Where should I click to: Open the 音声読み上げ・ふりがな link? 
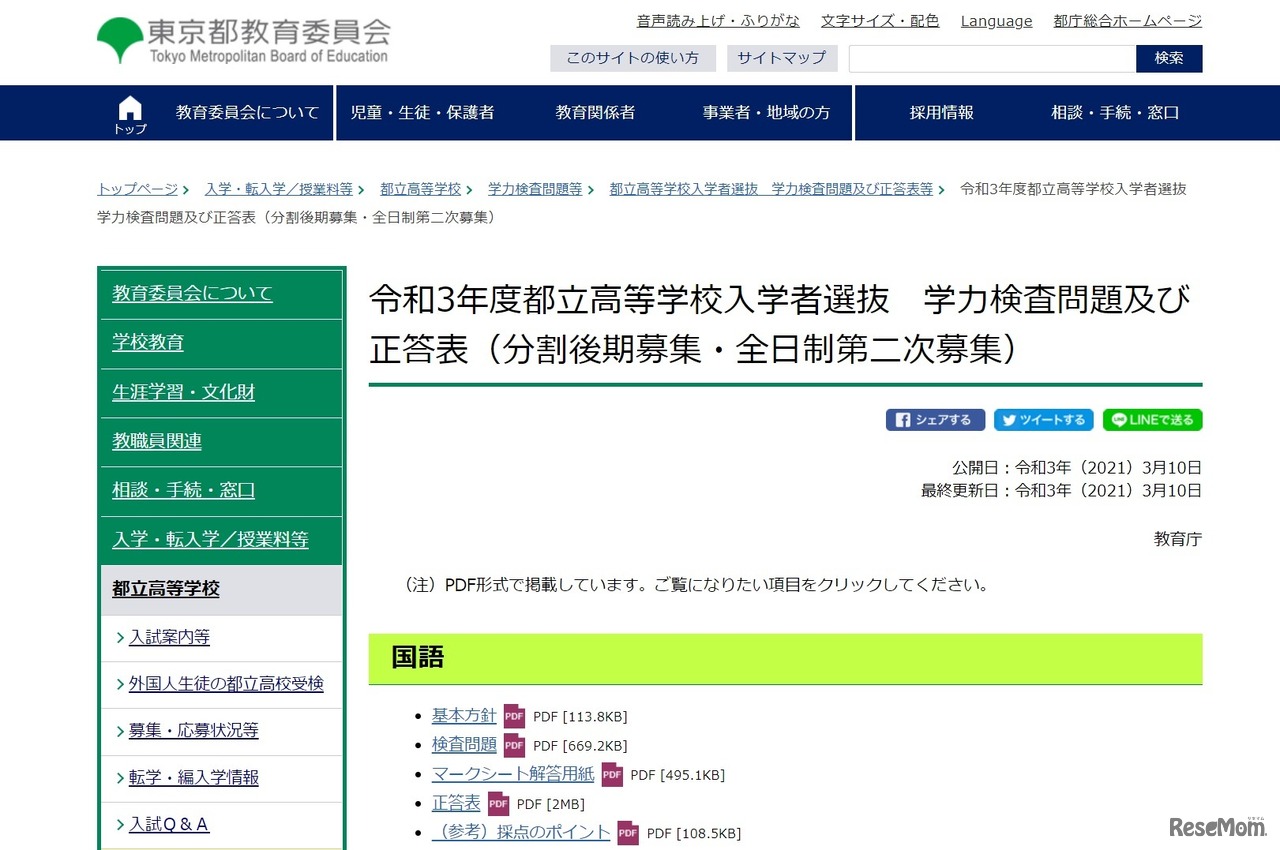[x=718, y=21]
